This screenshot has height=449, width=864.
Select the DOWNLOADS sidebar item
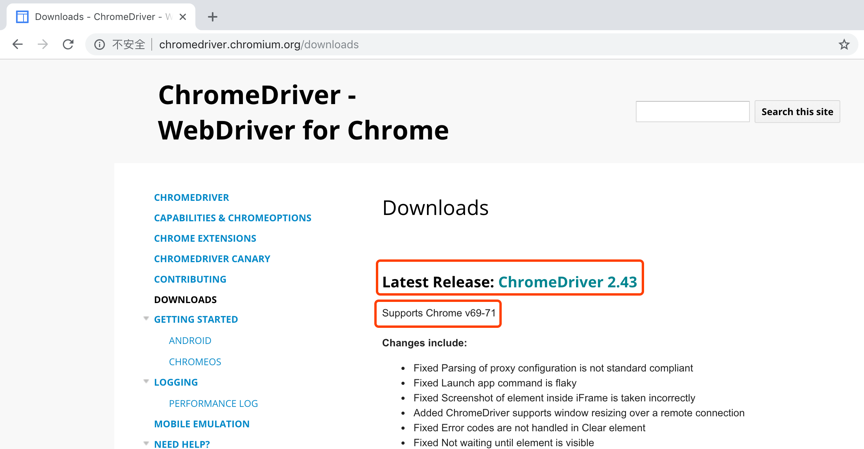tap(185, 299)
